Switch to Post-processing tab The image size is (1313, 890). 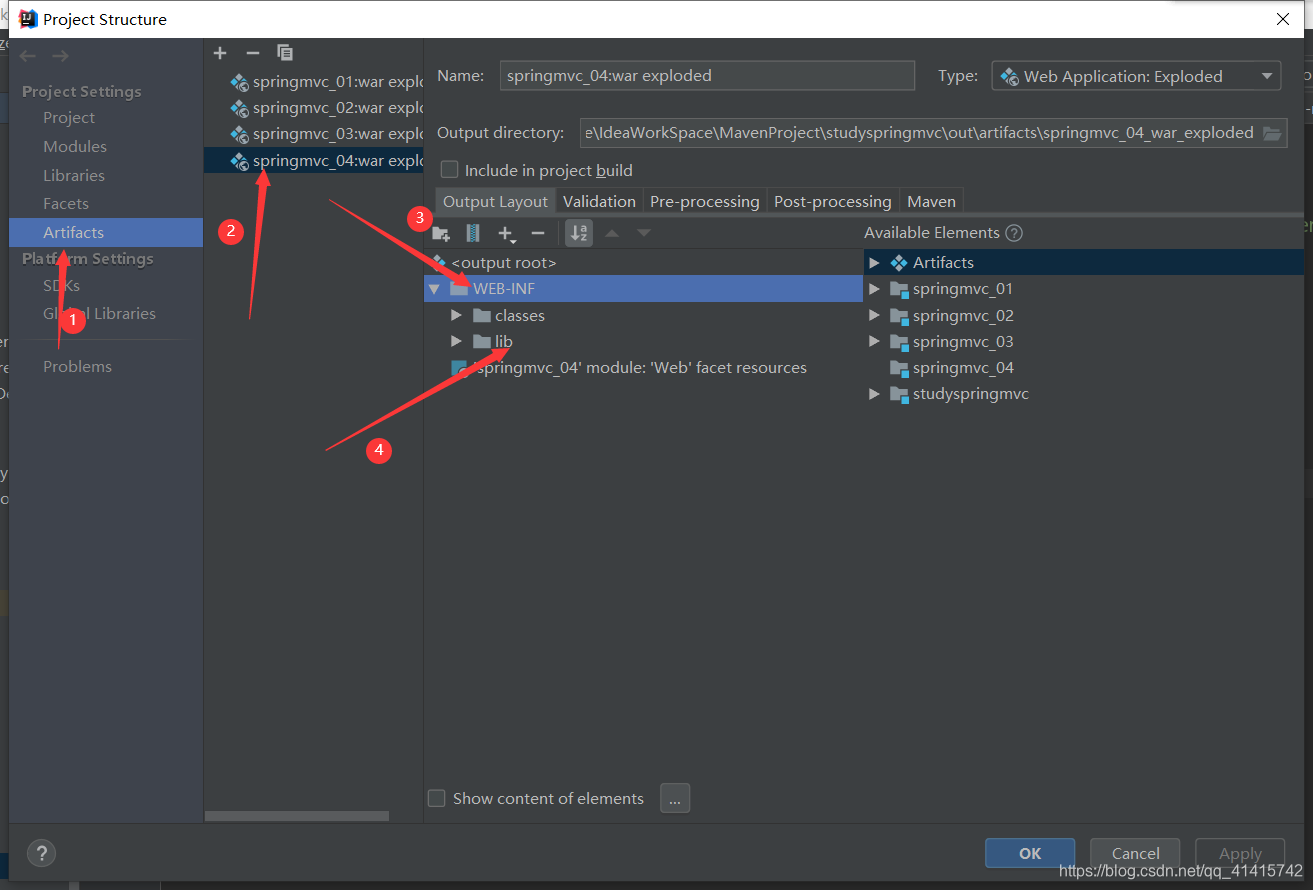[x=832, y=201]
